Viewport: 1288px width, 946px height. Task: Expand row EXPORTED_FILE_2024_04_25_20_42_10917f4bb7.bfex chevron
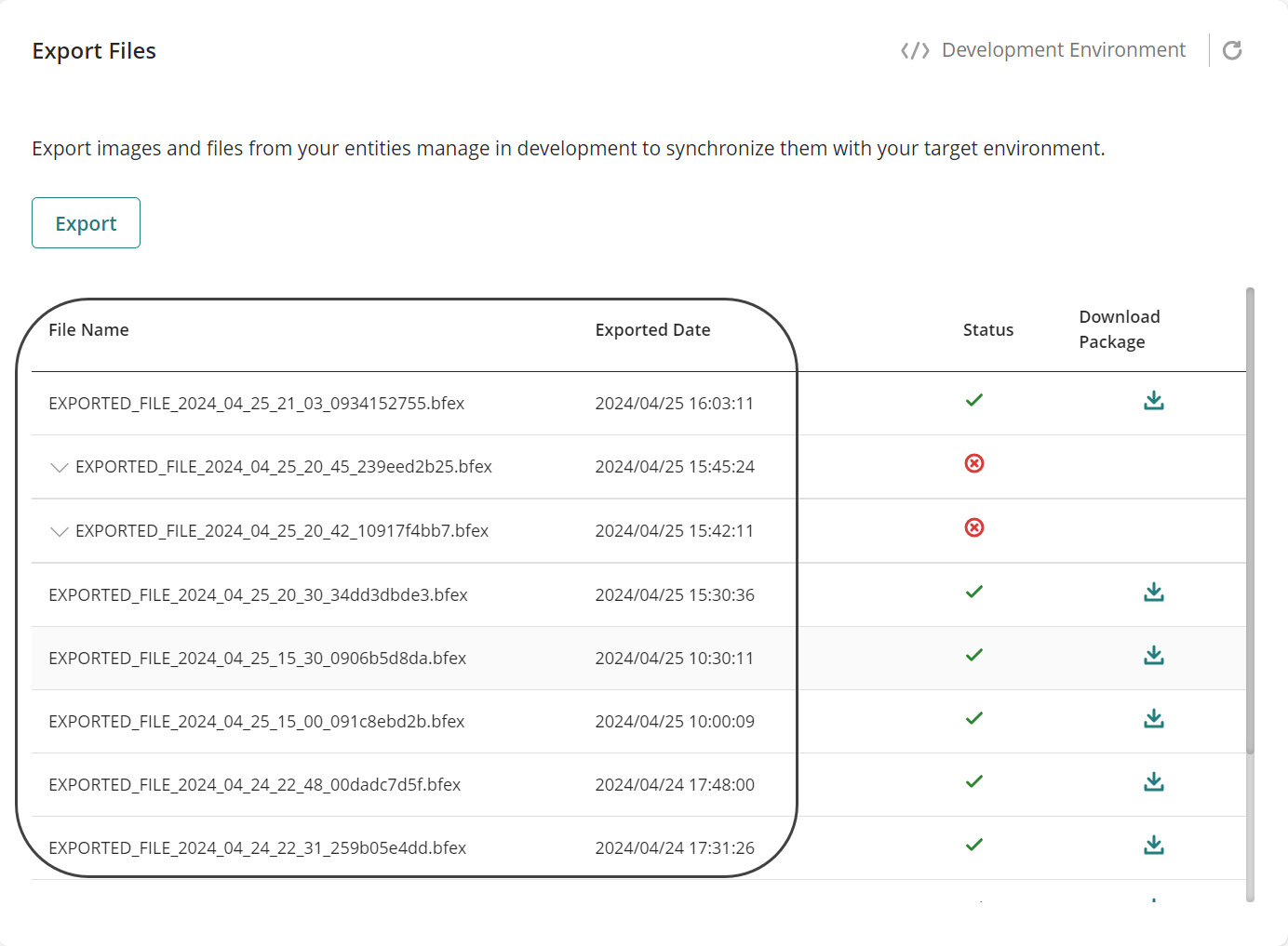(x=60, y=531)
